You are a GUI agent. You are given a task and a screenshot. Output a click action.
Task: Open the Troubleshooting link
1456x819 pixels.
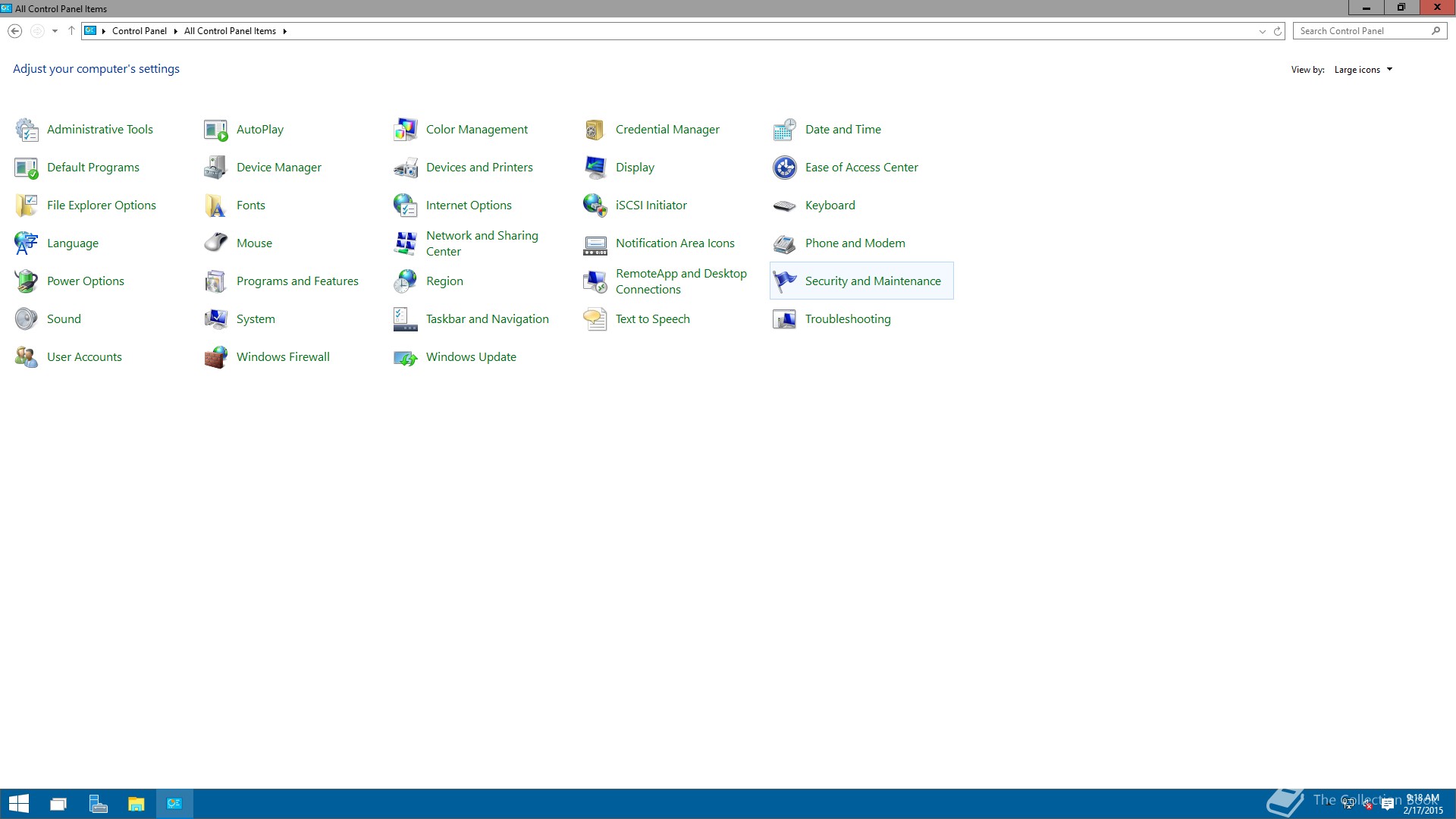pos(848,319)
